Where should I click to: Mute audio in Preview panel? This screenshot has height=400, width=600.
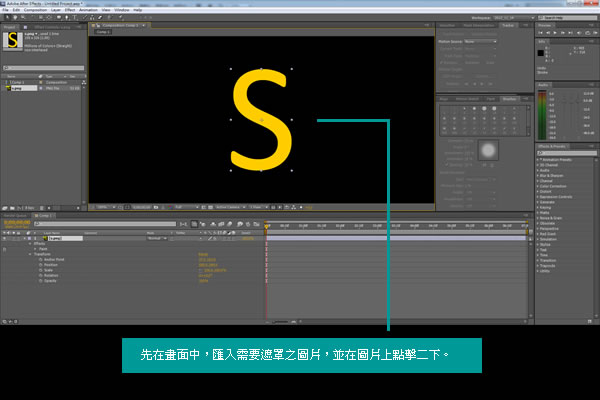click(x=578, y=33)
